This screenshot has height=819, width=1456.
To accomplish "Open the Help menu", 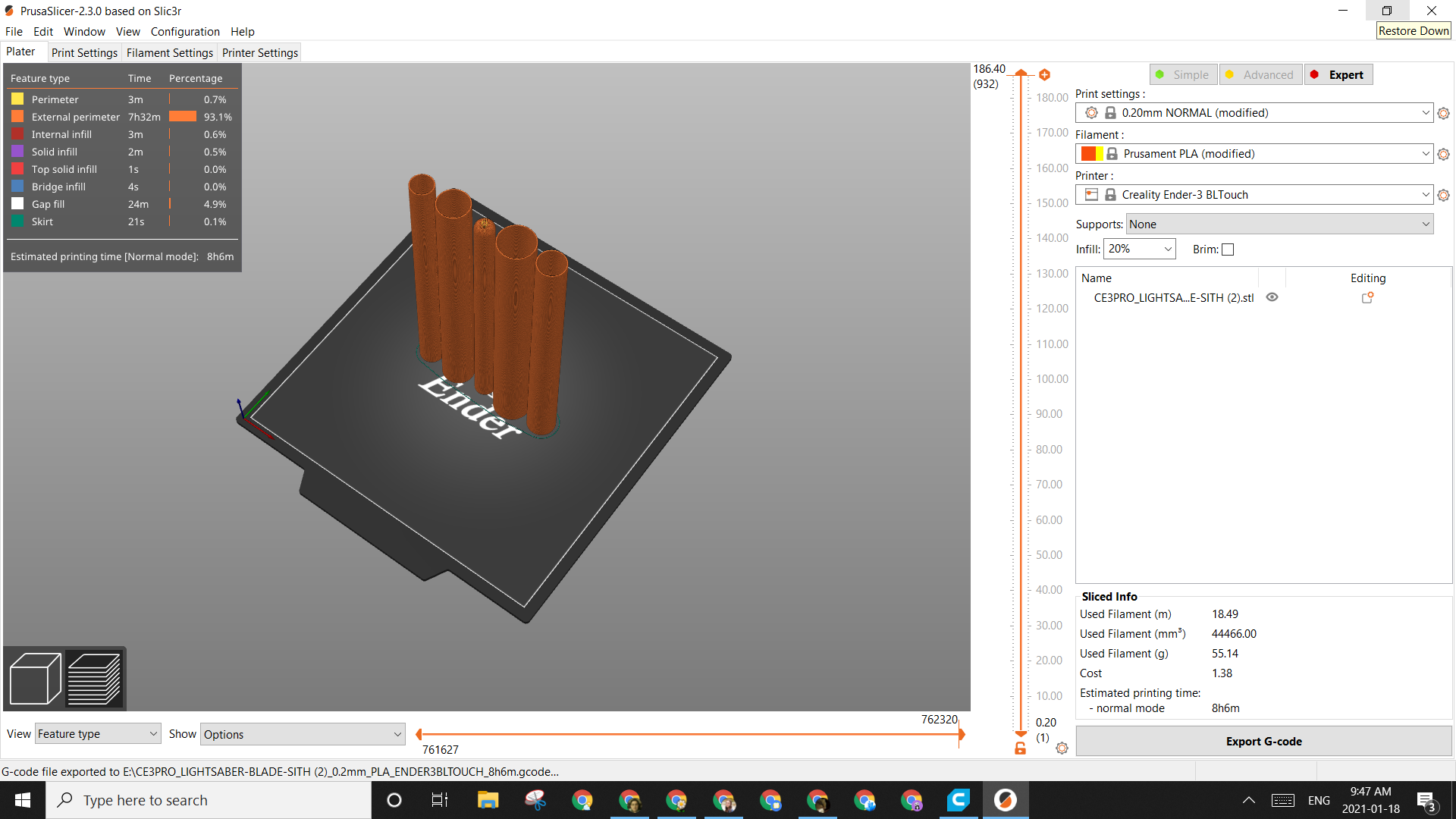I will click(243, 31).
